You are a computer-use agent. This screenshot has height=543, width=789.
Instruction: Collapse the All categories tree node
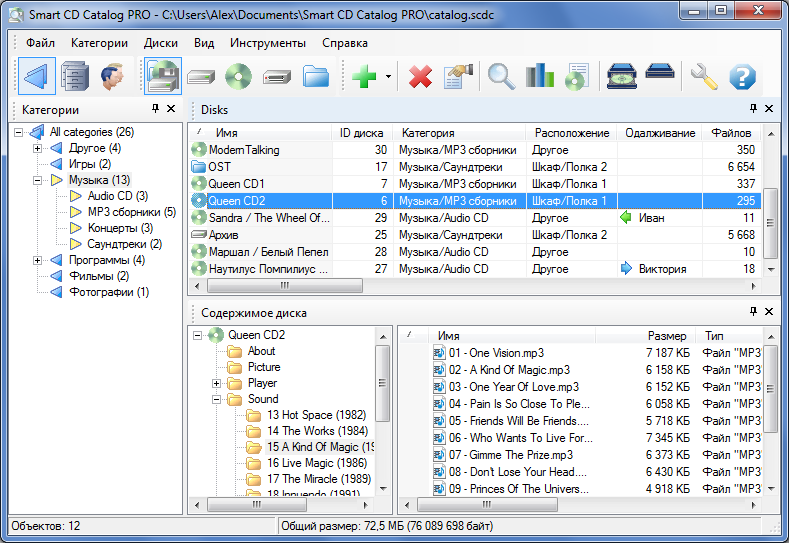click(19, 132)
